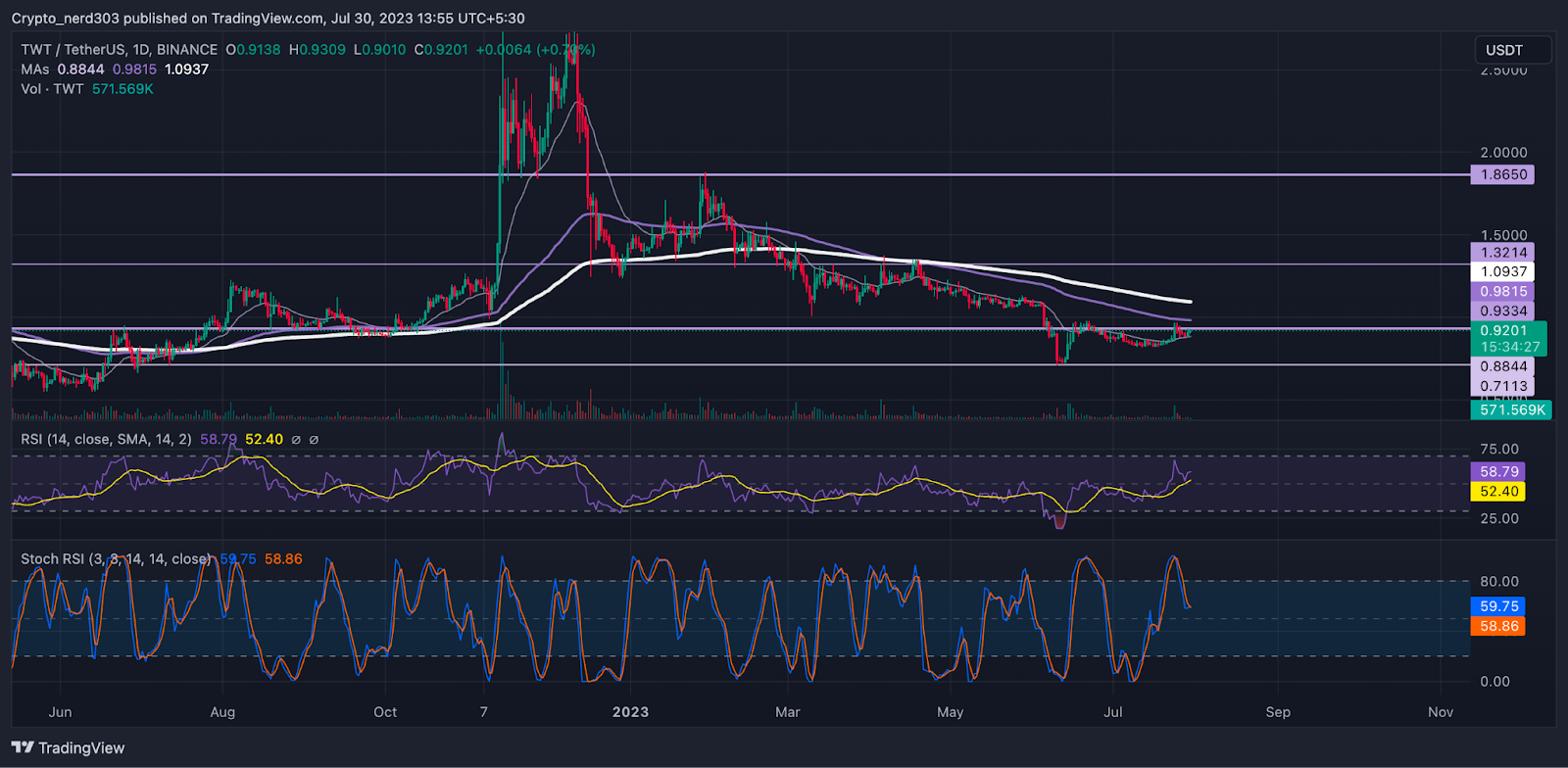The image size is (1568, 768).
Task: Click the blue 59.75 Stoch axis label
Action: point(1498,606)
